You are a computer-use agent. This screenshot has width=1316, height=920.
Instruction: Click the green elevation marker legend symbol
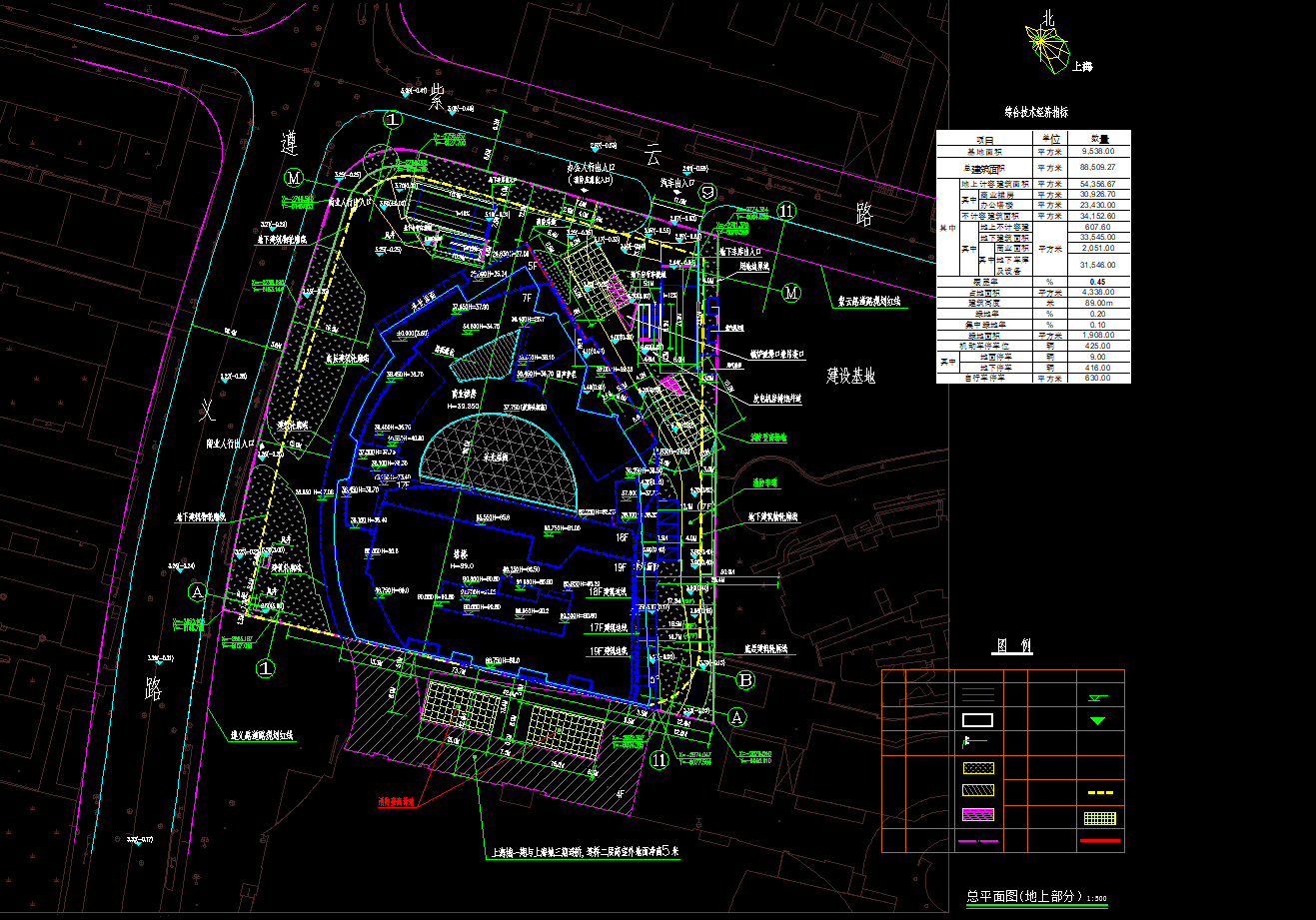click(1098, 697)
